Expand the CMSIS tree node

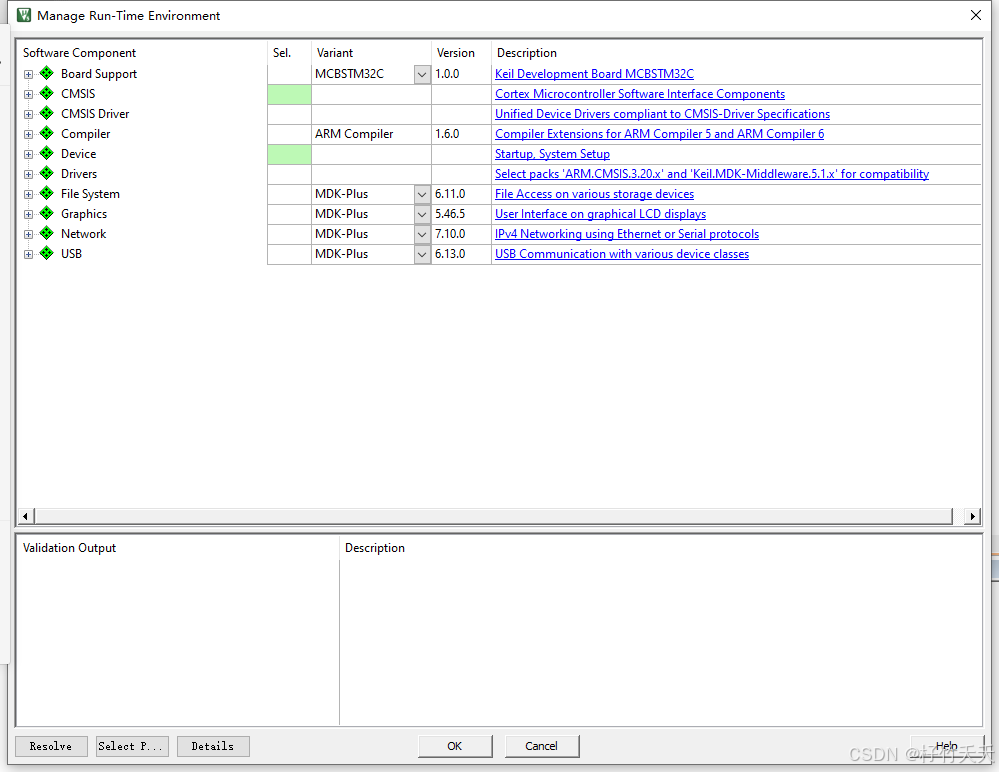click(28, 94)
